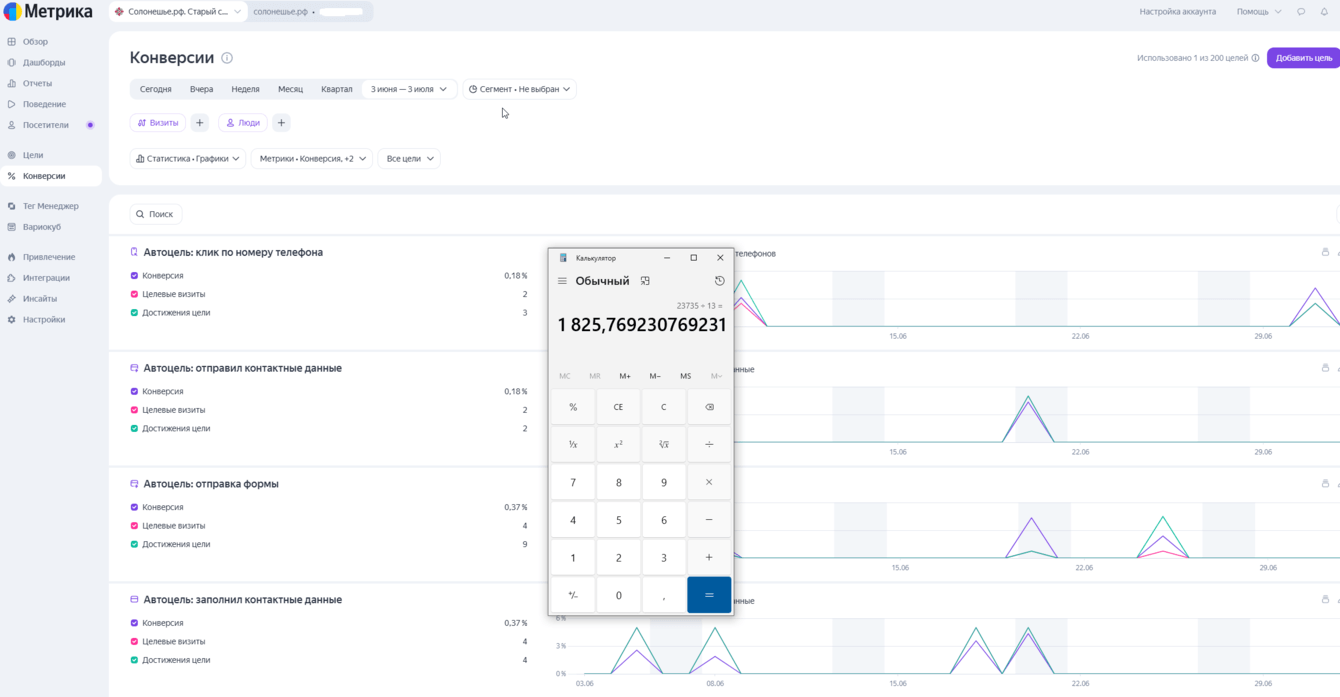Screen dimensions: 1340x697
Task: Open the Сегмент: Не выбран dropdown
Action: click(x=519, y=89)
